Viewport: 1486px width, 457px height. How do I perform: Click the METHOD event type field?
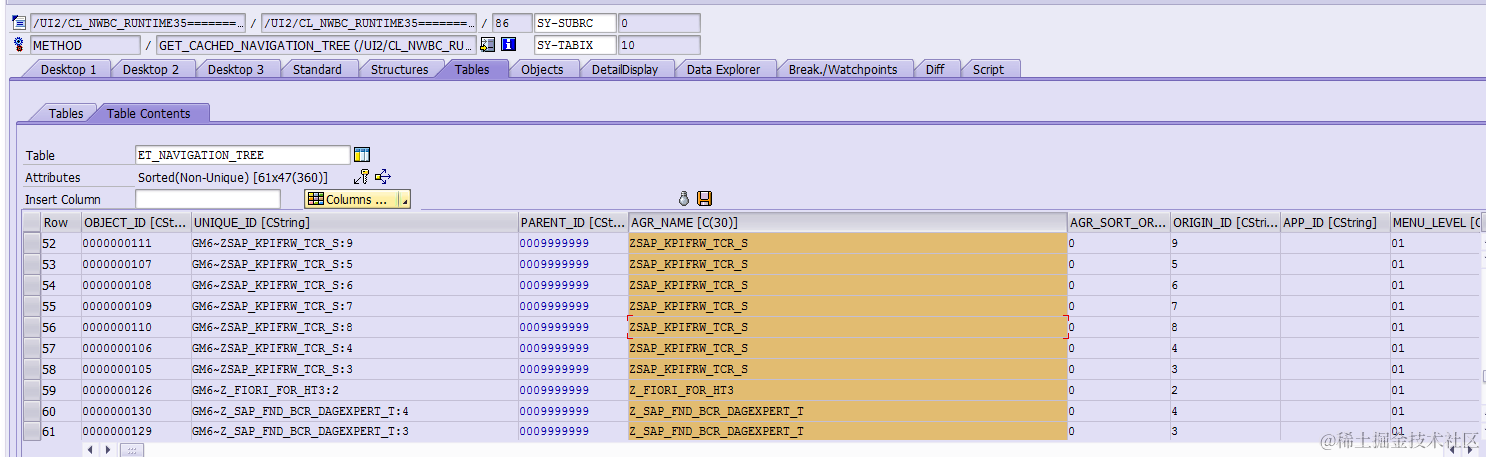(x=85, y=45)
